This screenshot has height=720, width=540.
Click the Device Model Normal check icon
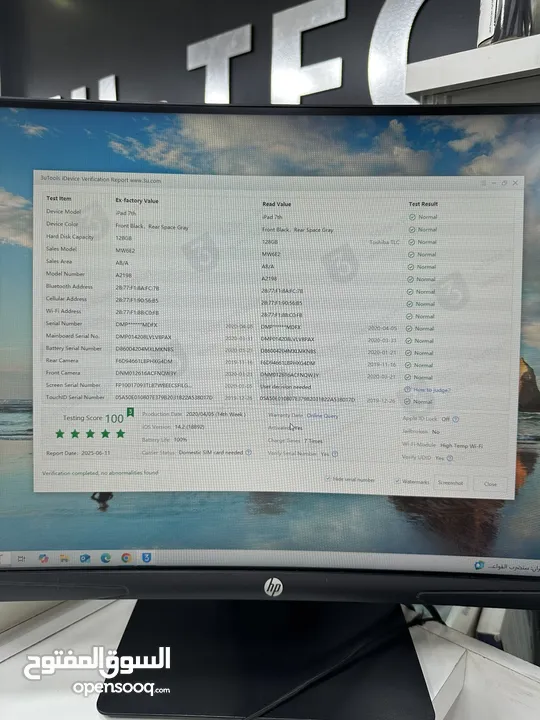click(412, 217)
